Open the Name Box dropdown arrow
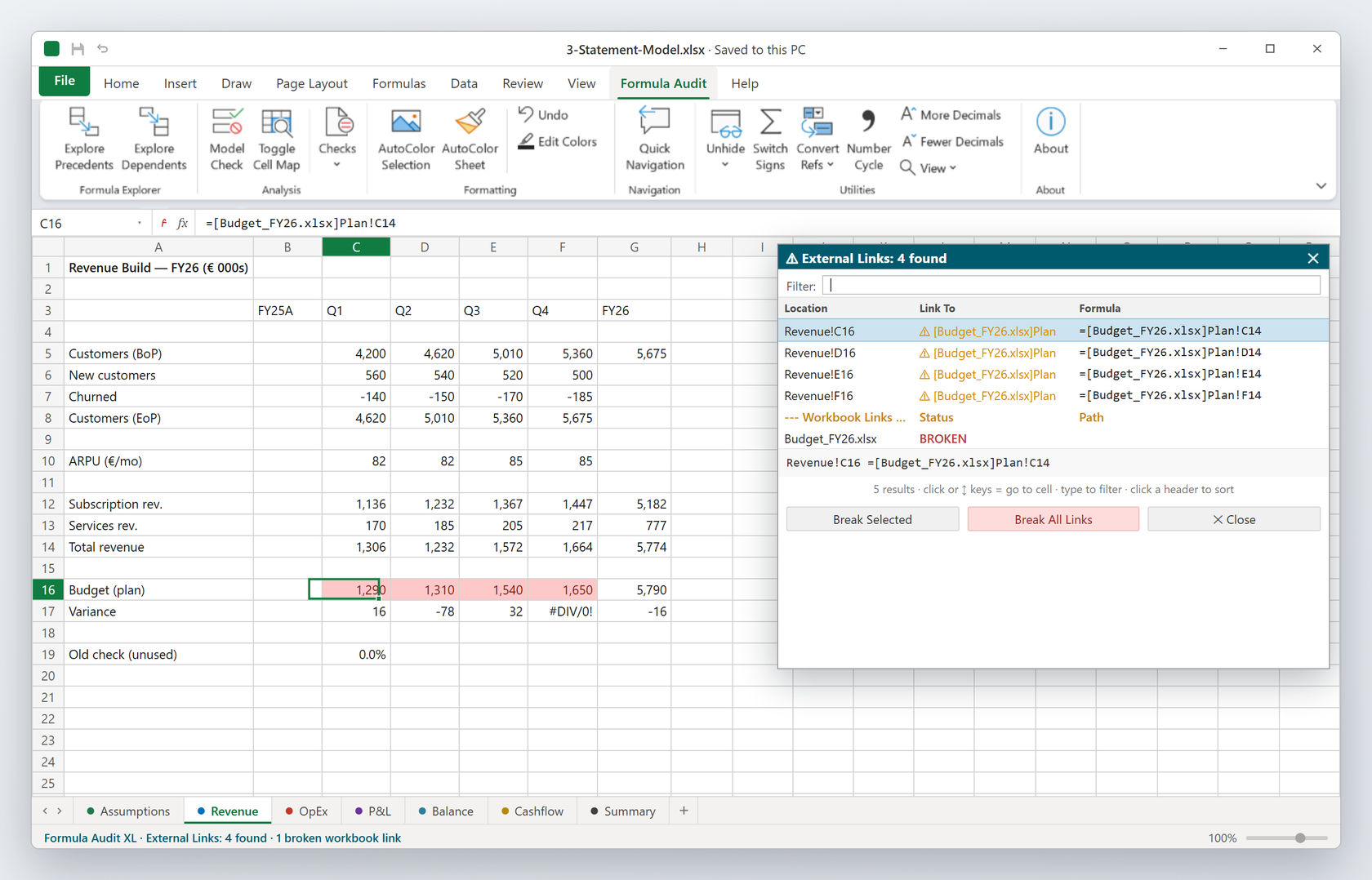Viewport: 1372px width, 880px height. coord(140,223)
